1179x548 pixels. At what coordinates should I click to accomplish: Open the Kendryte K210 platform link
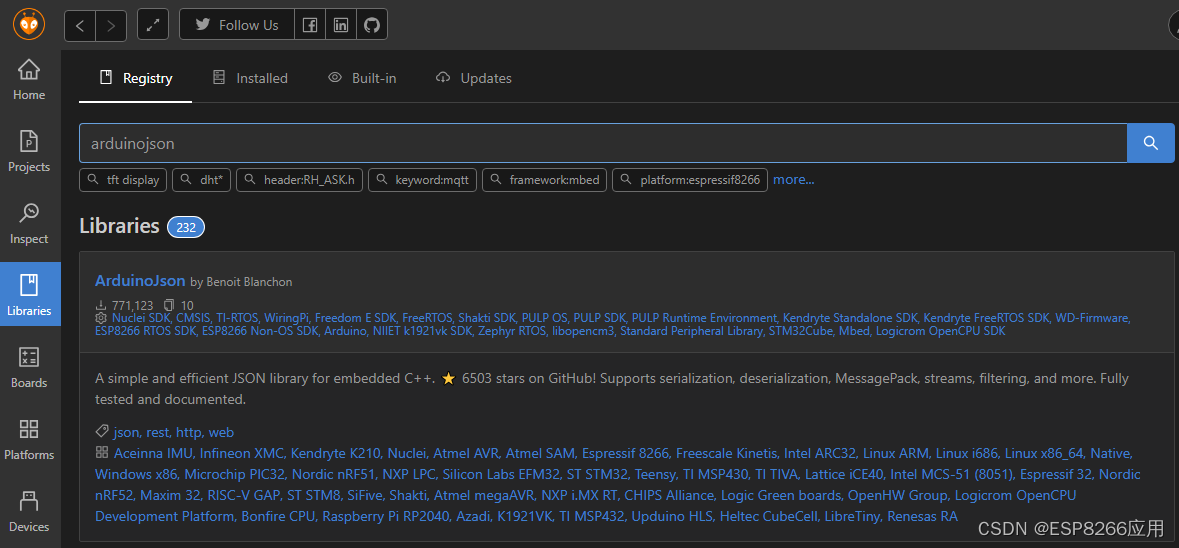pos(336,453)
